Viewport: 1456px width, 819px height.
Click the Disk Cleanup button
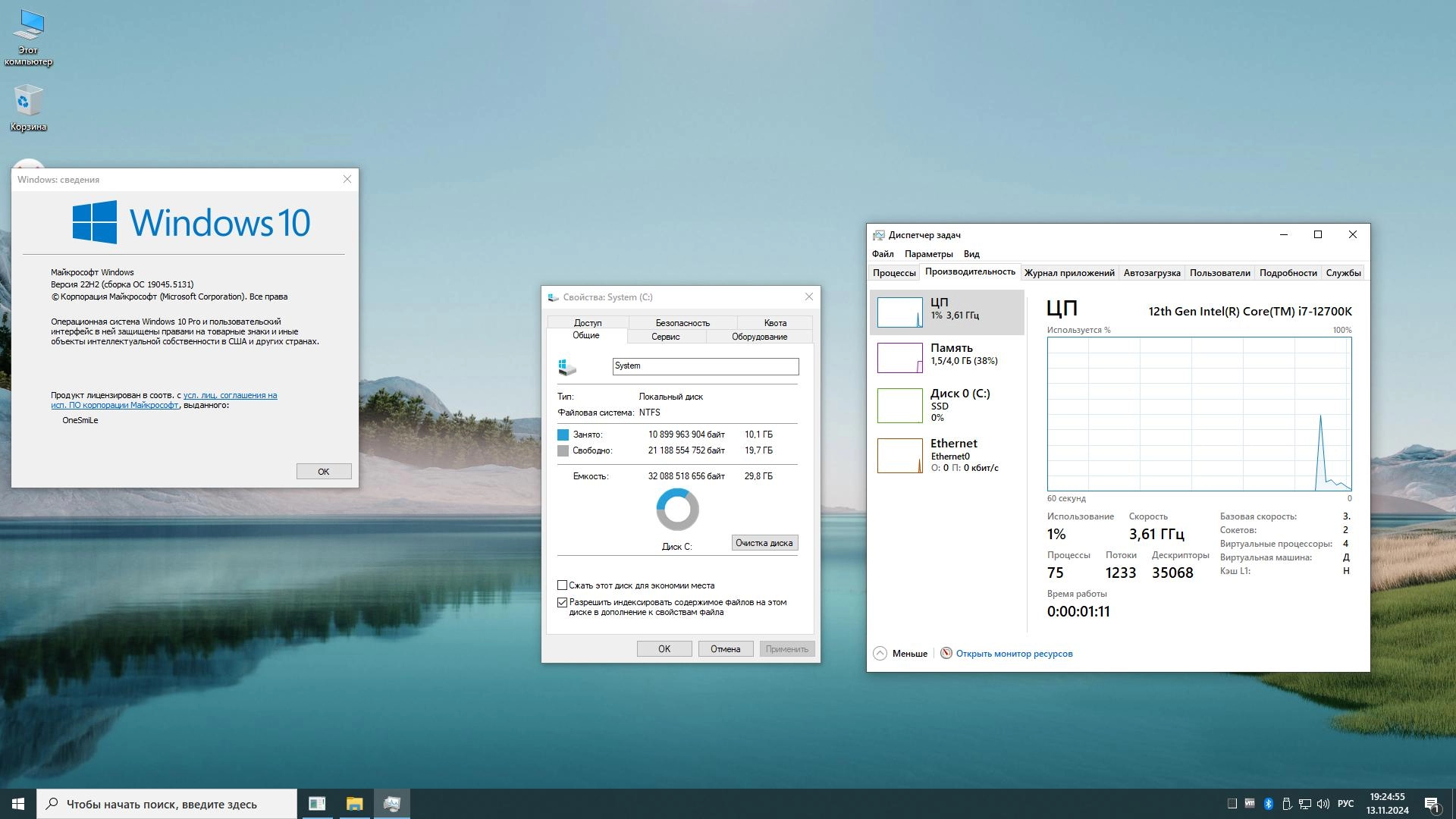pyautogui.click(x=764, y=543)
